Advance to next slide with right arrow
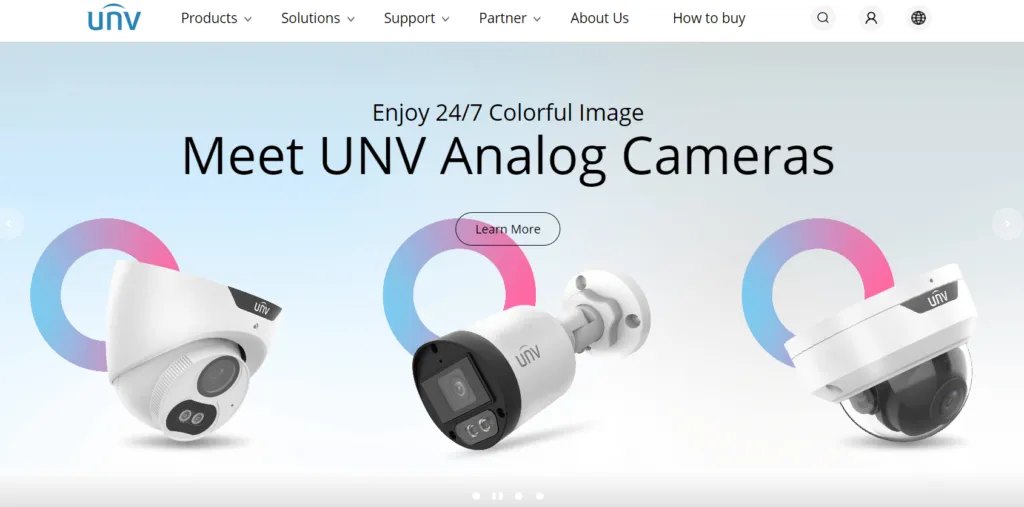 click(1008, 224)
